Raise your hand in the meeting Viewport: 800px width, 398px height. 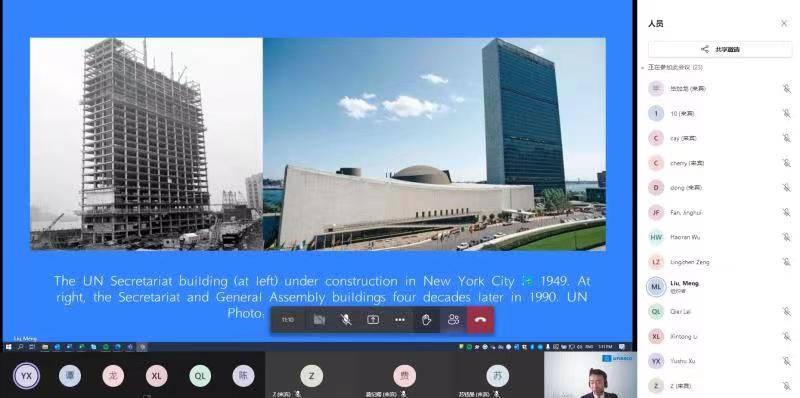427,320
